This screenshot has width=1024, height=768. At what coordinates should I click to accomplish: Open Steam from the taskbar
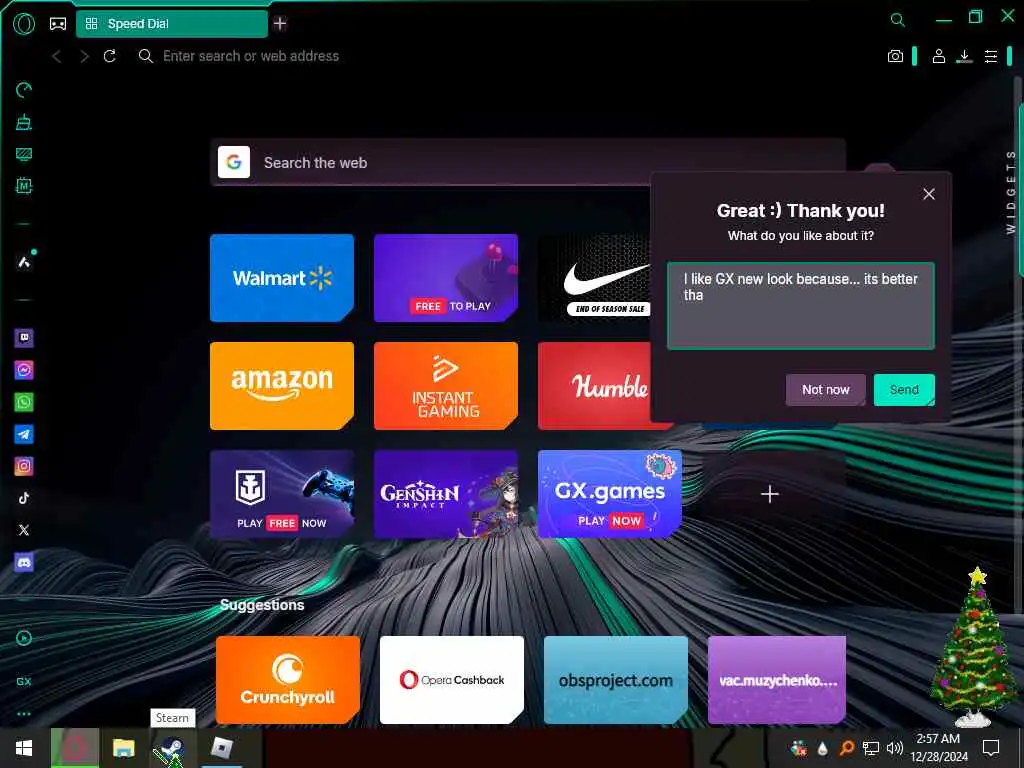point(171,748)
